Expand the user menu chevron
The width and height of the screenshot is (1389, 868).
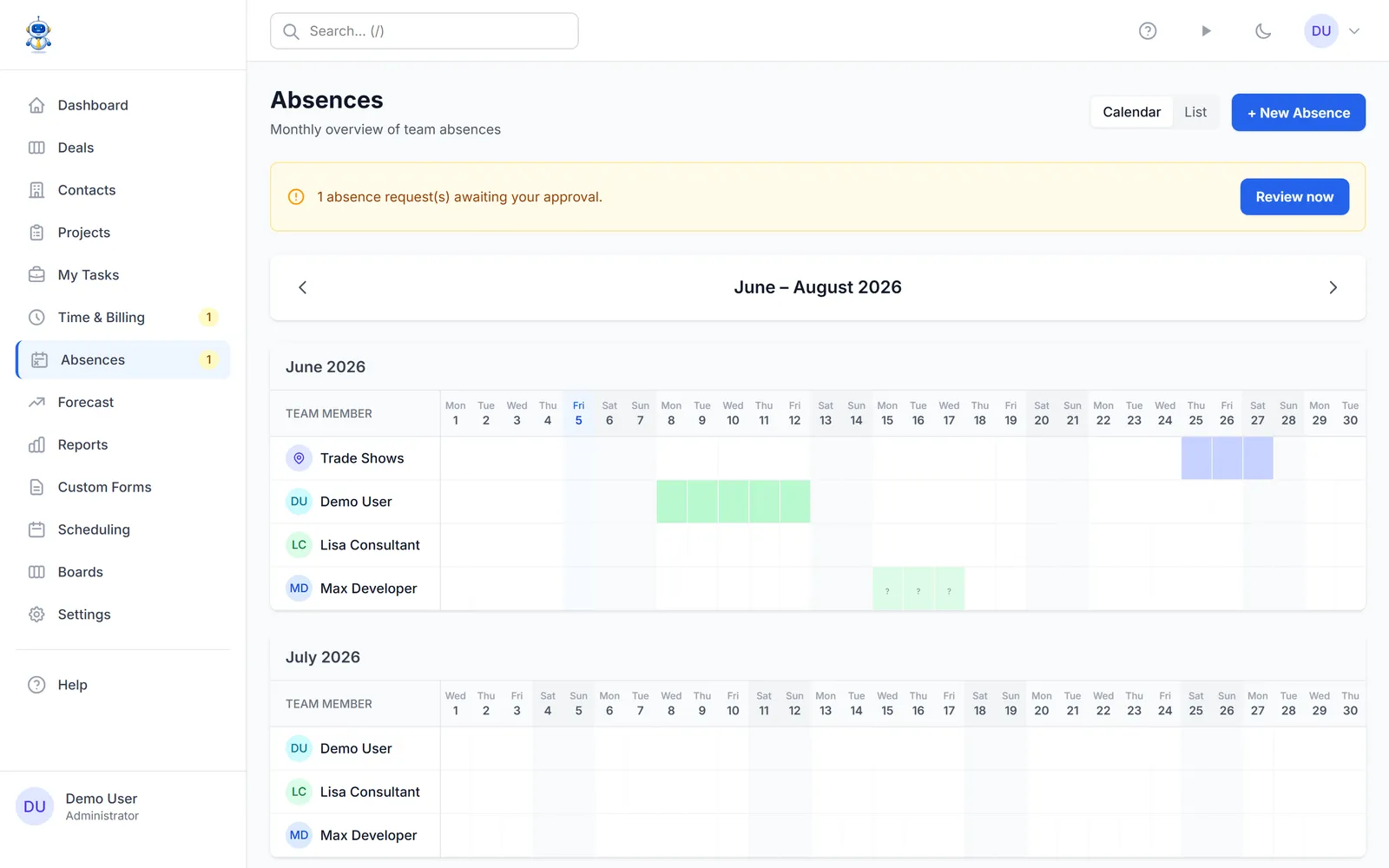(x=1353, y=31)
